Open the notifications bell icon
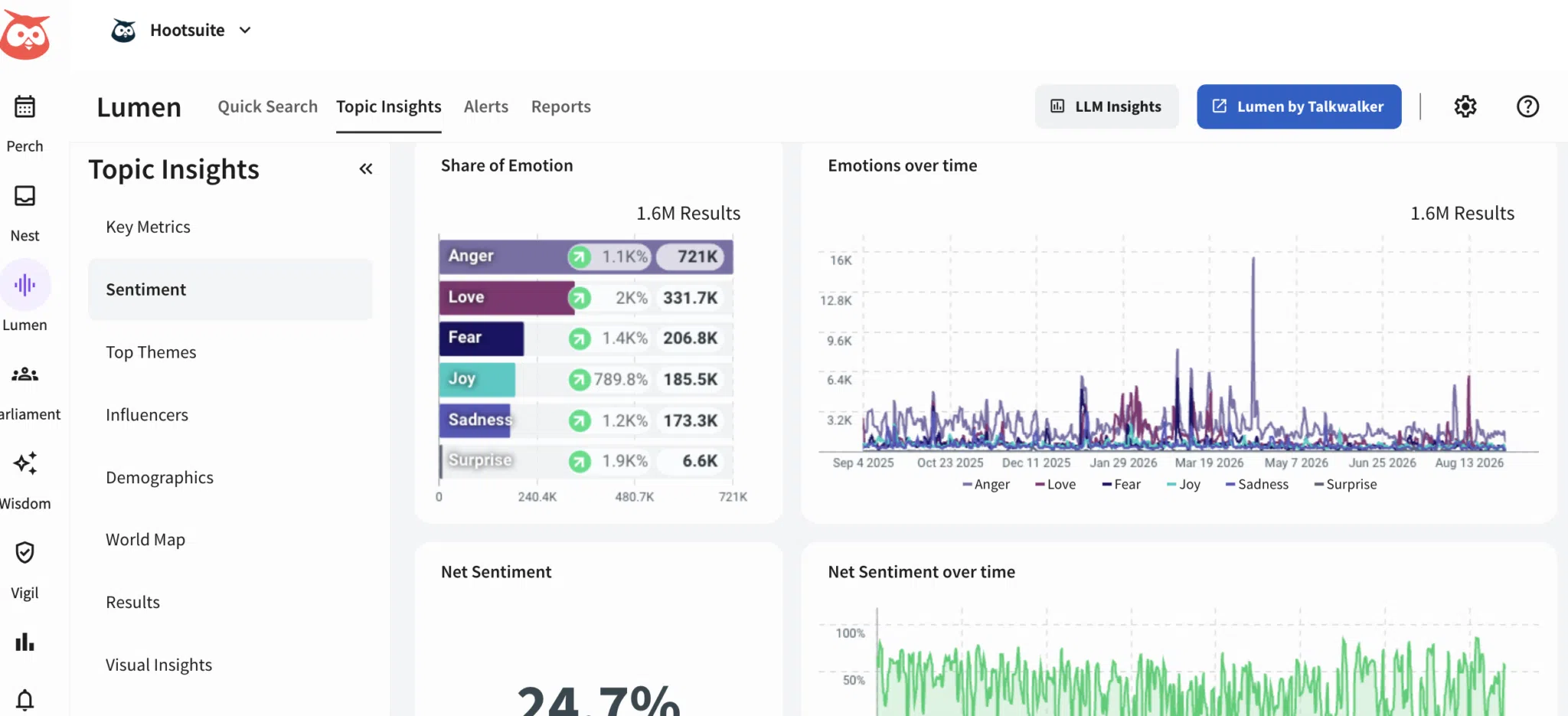This screenshot has height=716, width=1568. click(x=24, y=700)
